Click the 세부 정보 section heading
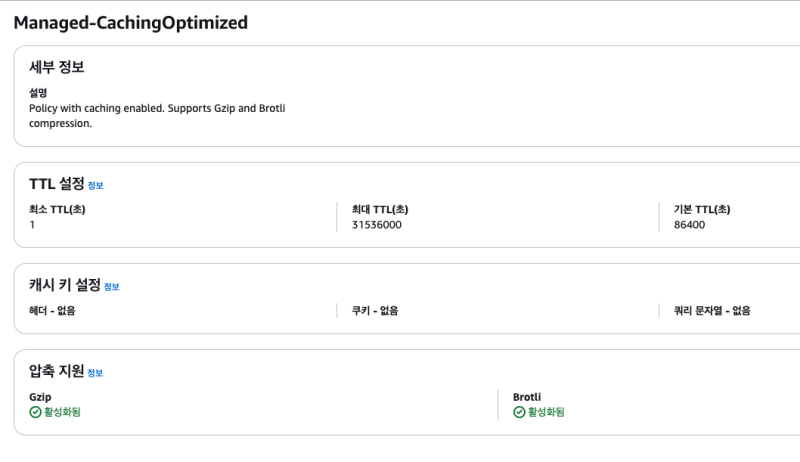 tap(57, 68)
